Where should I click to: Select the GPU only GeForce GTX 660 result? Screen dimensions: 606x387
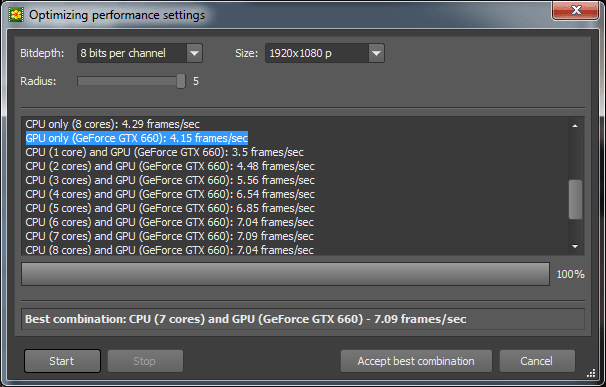click(x=136, y=138)
